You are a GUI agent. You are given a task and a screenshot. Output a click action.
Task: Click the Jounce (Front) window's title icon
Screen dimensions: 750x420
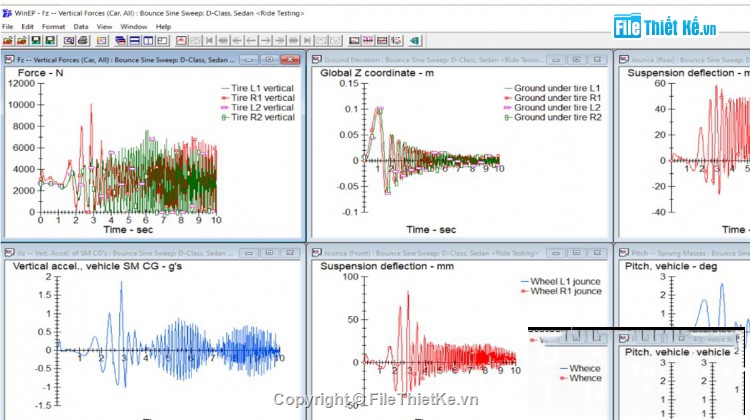316,253
